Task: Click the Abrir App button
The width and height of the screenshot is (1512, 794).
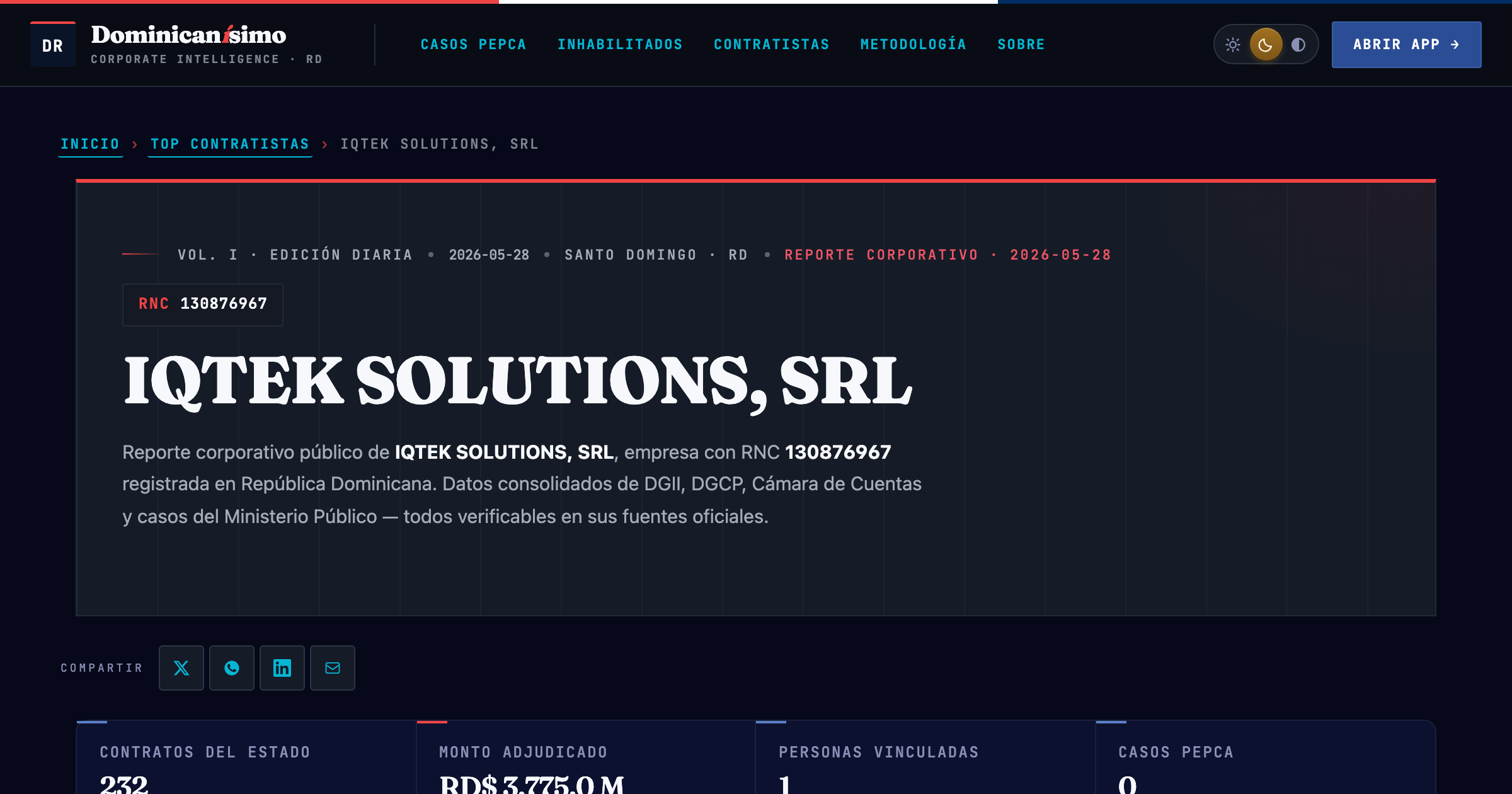Action: (1406, 44)
